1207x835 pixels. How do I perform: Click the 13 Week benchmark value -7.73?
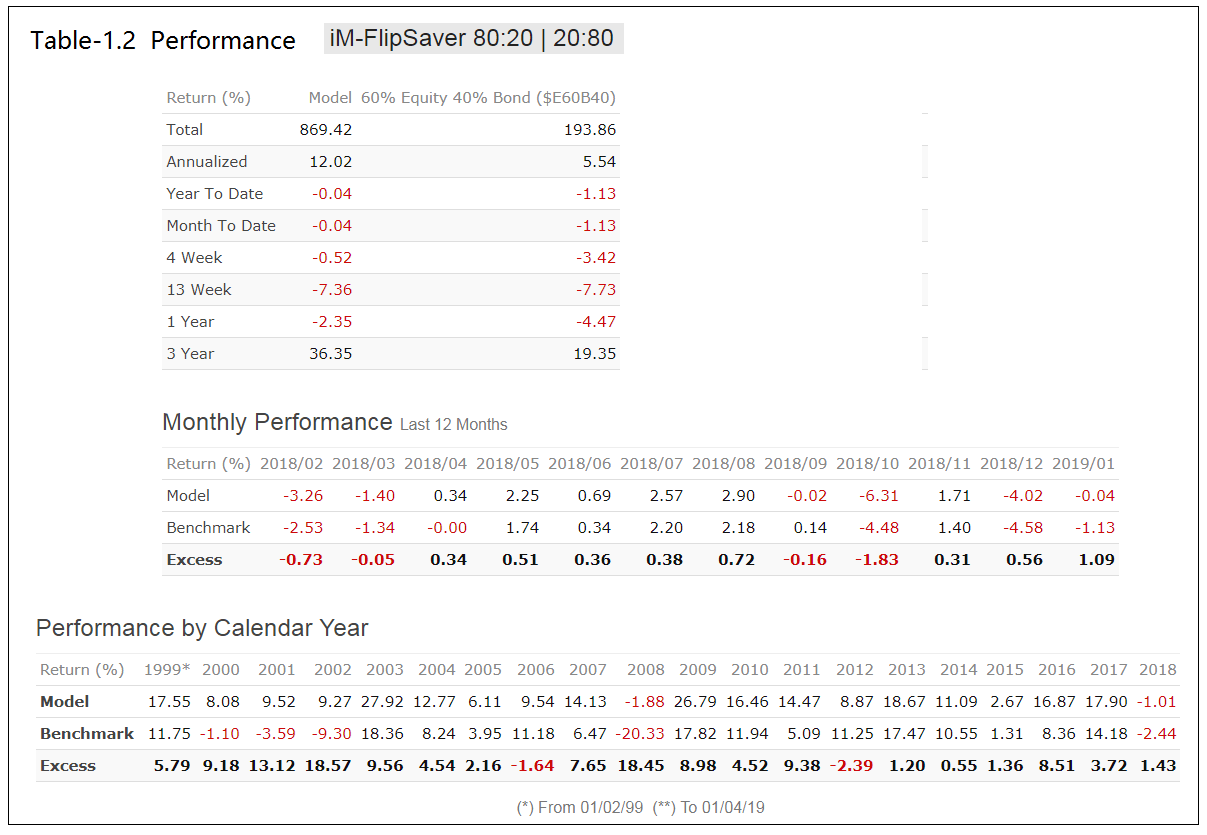596,290
